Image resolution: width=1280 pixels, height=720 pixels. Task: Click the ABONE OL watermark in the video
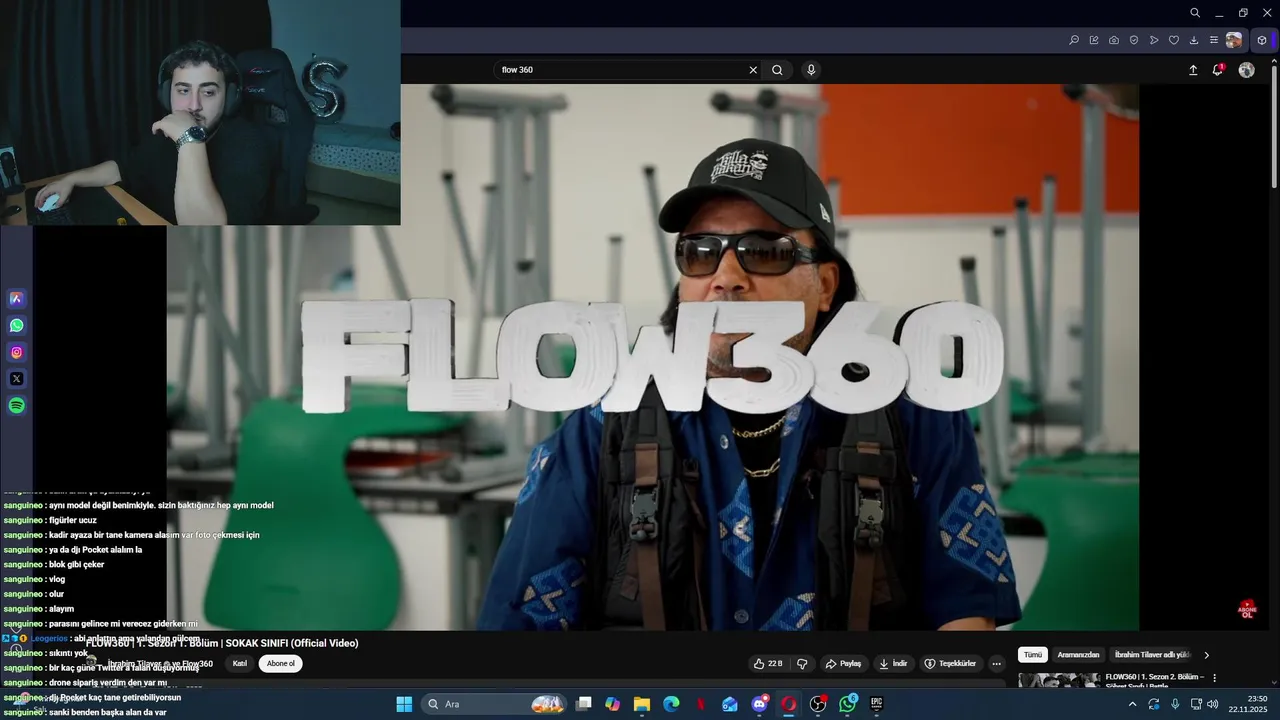(1247, 609)
